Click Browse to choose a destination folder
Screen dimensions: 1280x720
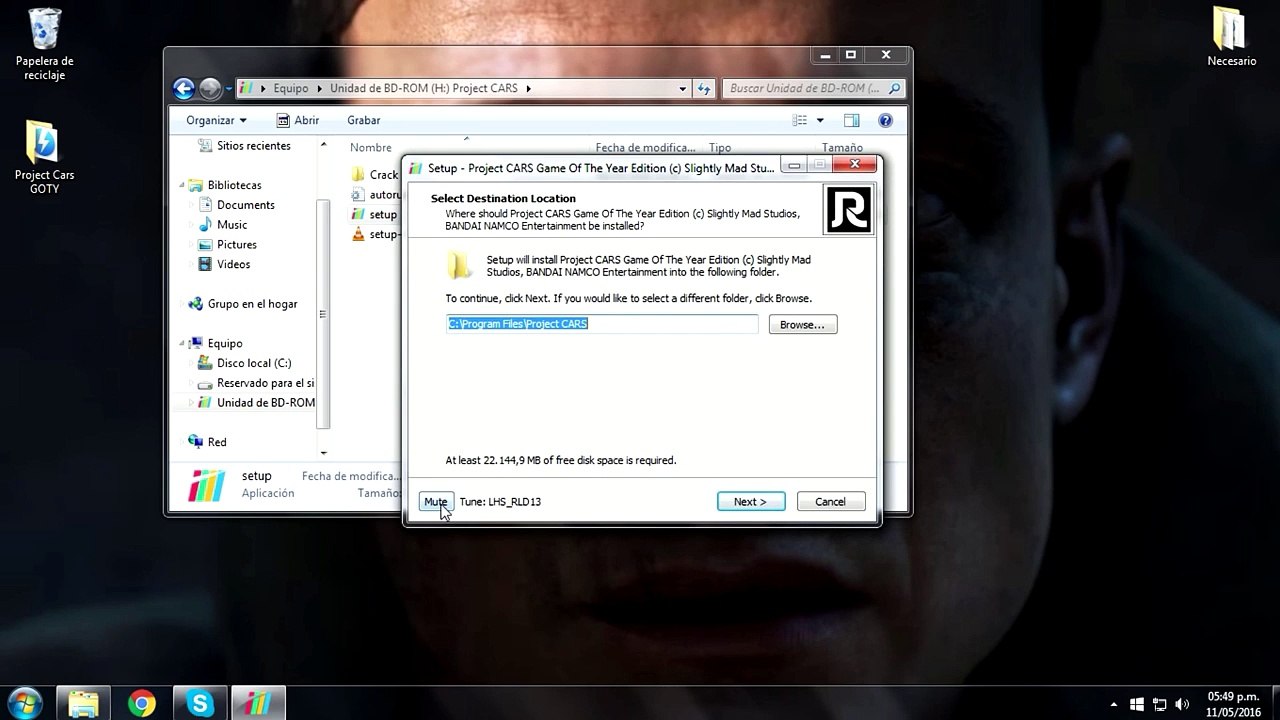point(803,325)
